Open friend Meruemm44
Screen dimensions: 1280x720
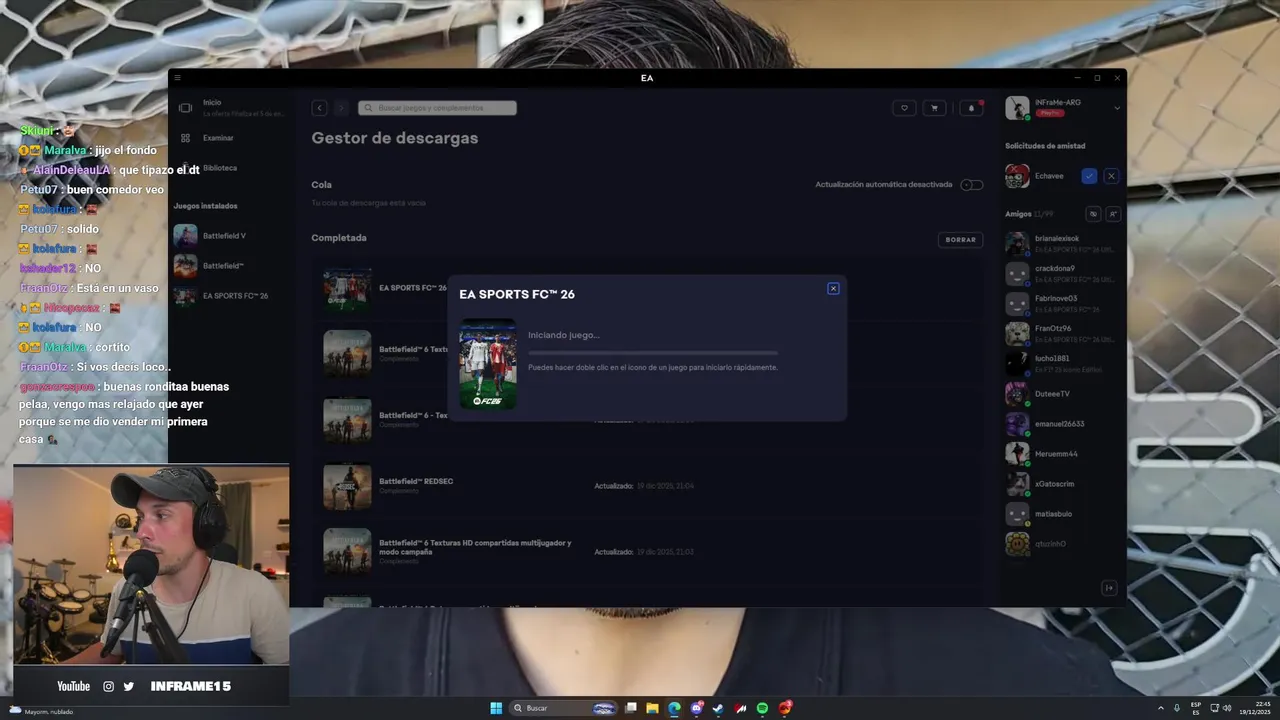[x=1062, y=454]
